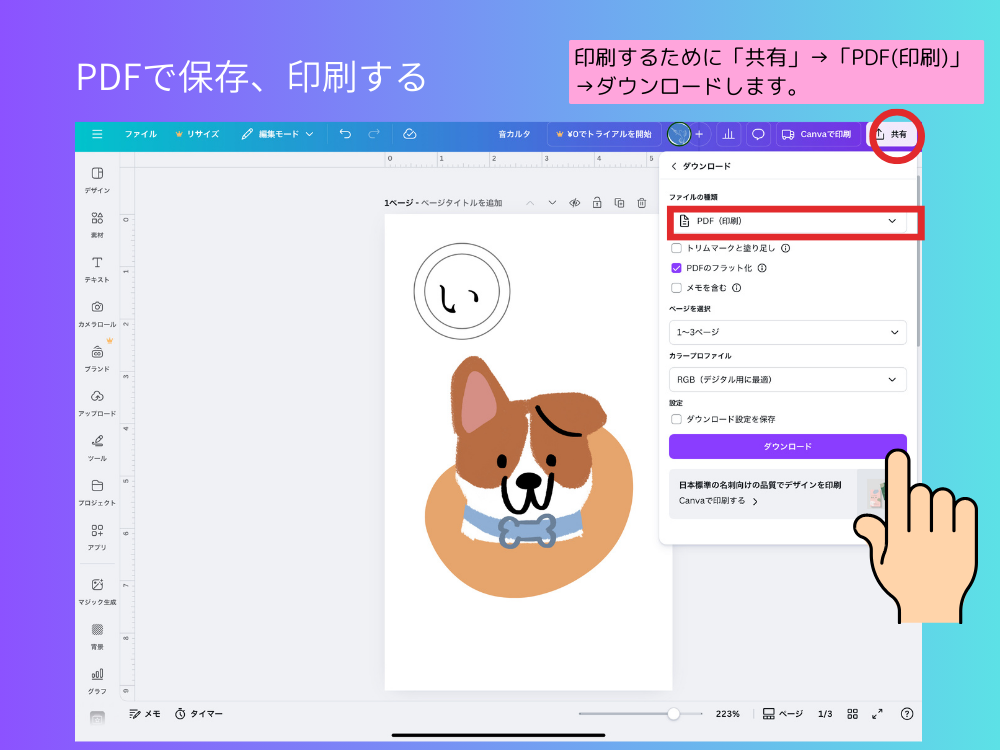Screen dimensions: 1000x750
Task: Select the 素材 (Elements) panel icon
Action: tap(95, 220)
